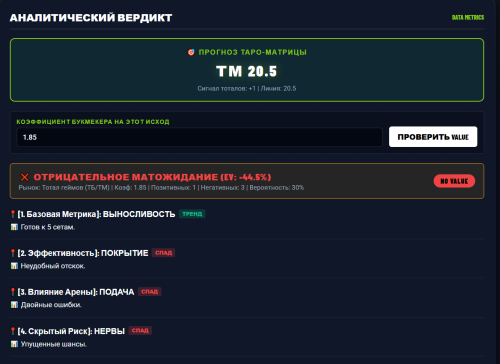Click the pin icon by Влияние Арены
Screen dimensions: 500x364
point(13,292)
